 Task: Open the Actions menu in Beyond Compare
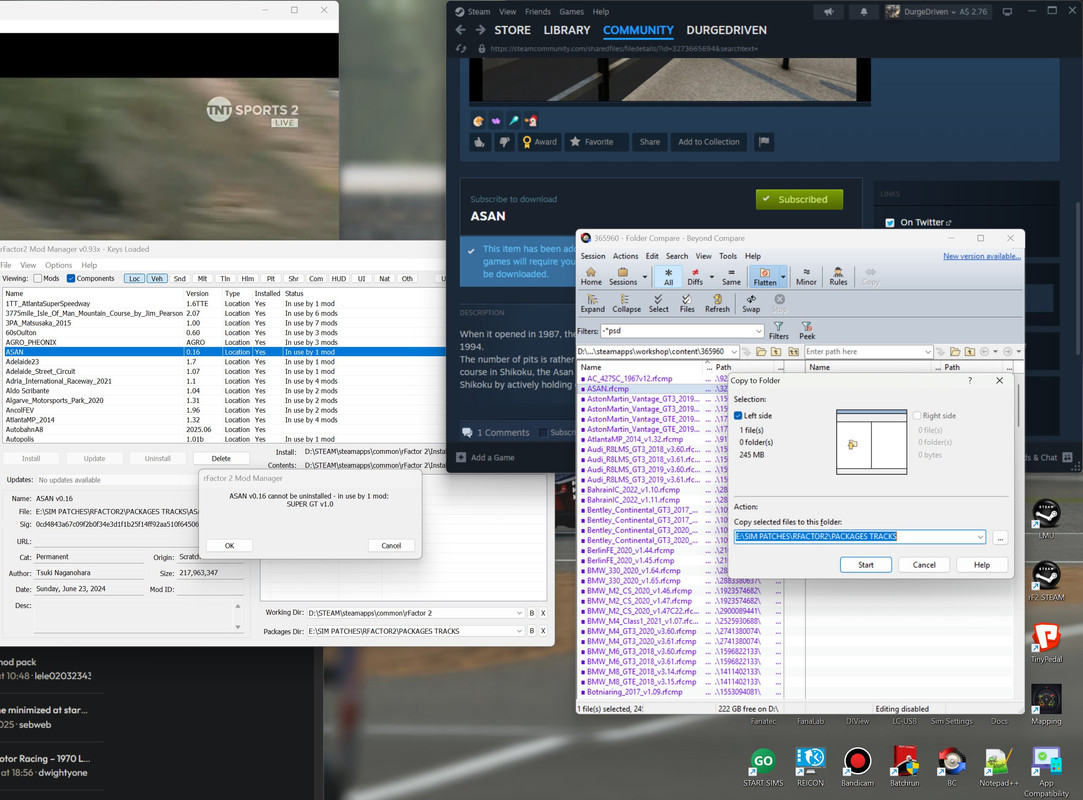(625, 256)
